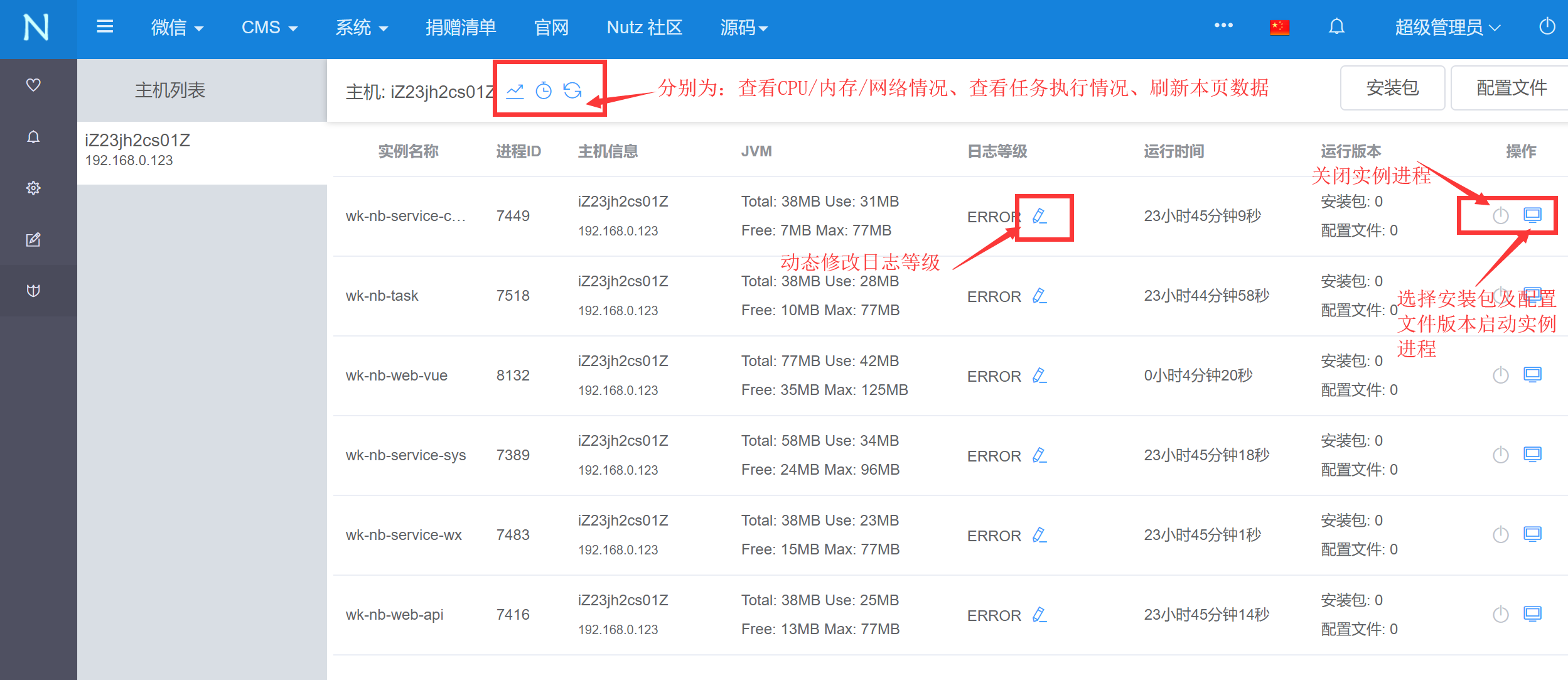
Task: Click the 主机信息 column header
Action: (x=608, y=151)
